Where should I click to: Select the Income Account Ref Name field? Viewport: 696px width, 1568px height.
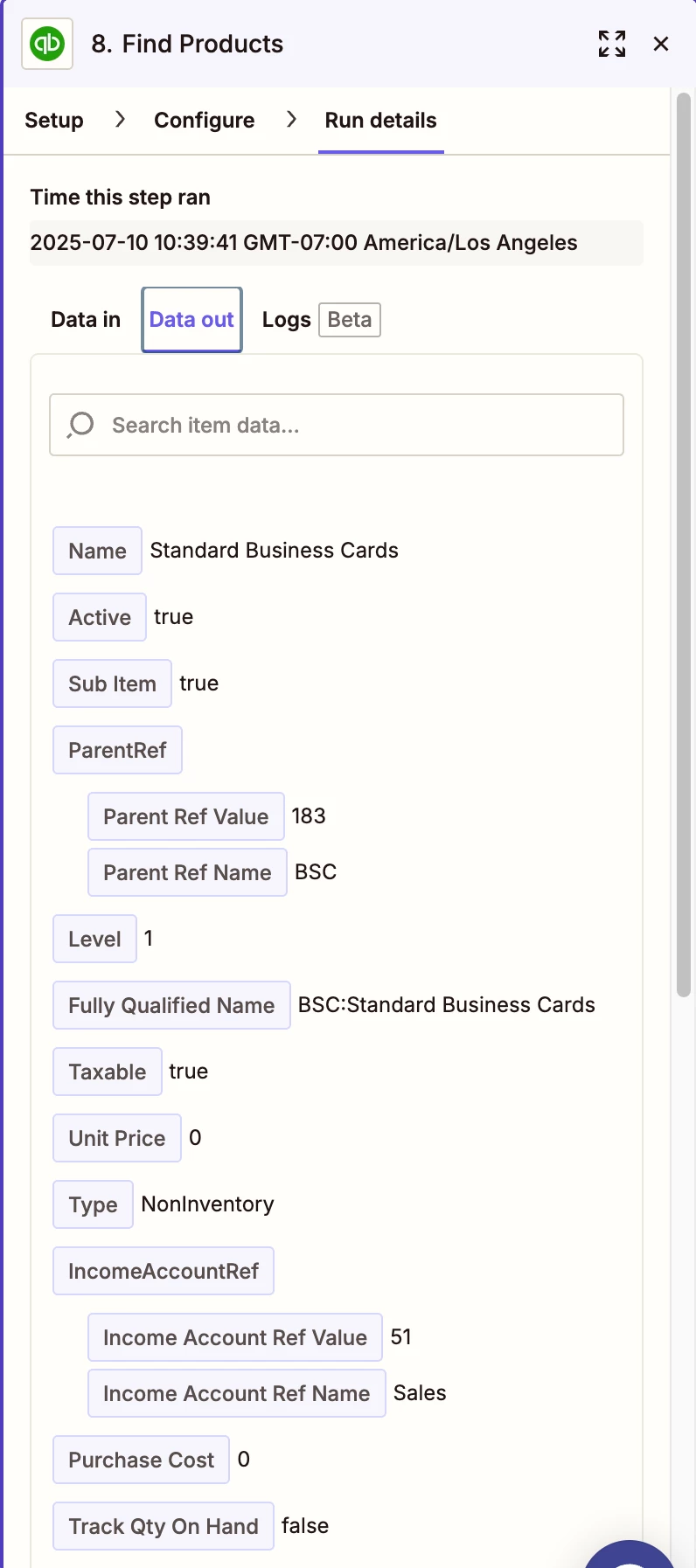tap(236, 1393)
